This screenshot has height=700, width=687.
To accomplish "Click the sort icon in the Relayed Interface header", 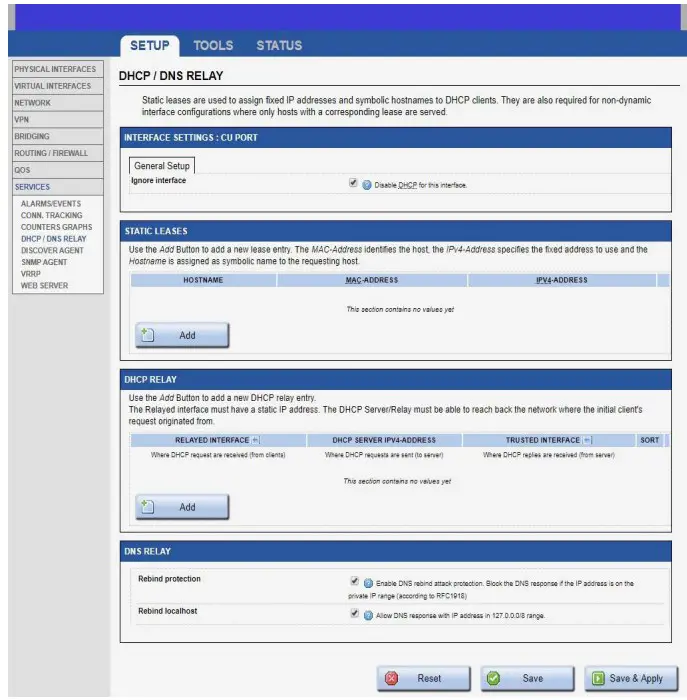I will tap(256, 440).
